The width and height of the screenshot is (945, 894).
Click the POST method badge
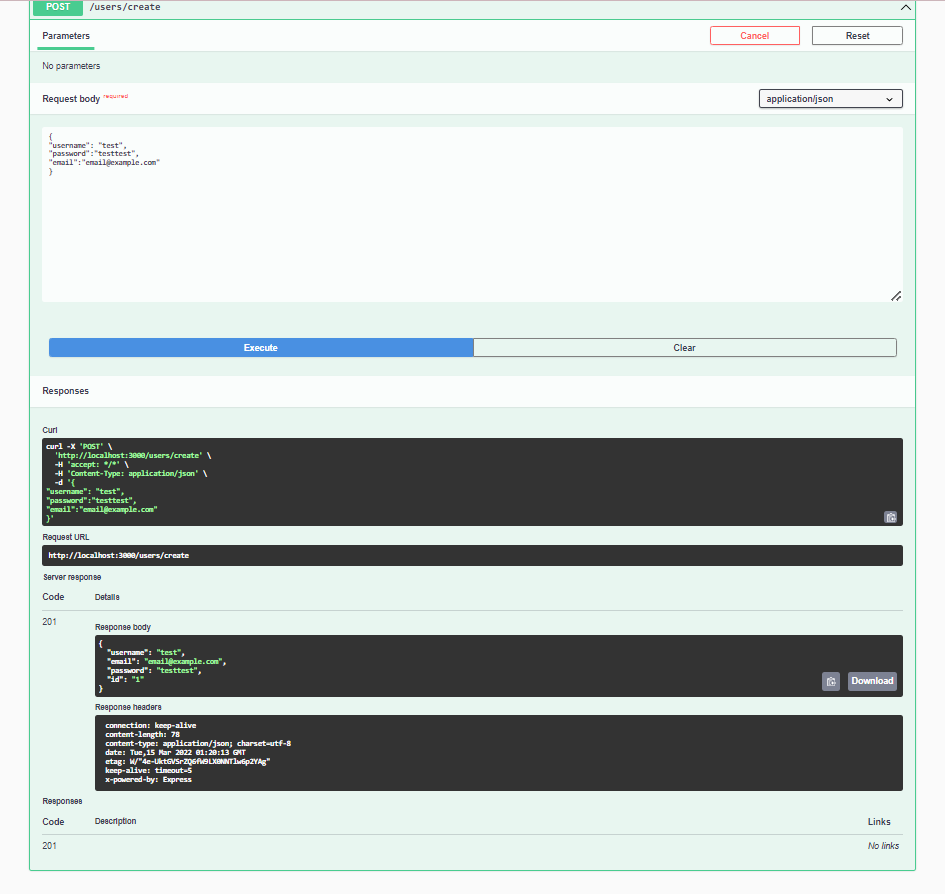pos(58,7)
